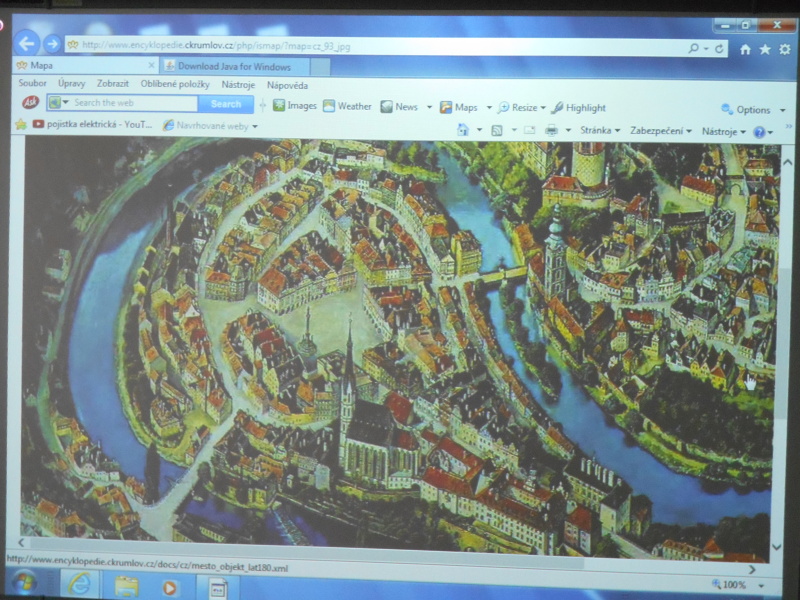Screen dimensions: 800x600
Task: Refresh the page with the reload icon
Action: [719, 48]
